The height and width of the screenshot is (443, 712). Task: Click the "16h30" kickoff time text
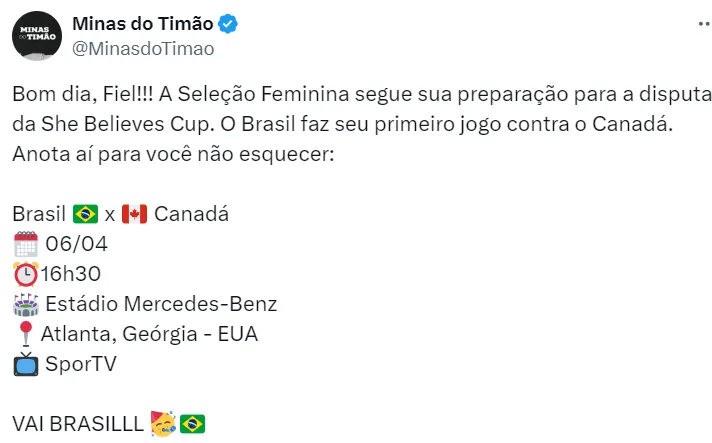click(x=72, y=274)
